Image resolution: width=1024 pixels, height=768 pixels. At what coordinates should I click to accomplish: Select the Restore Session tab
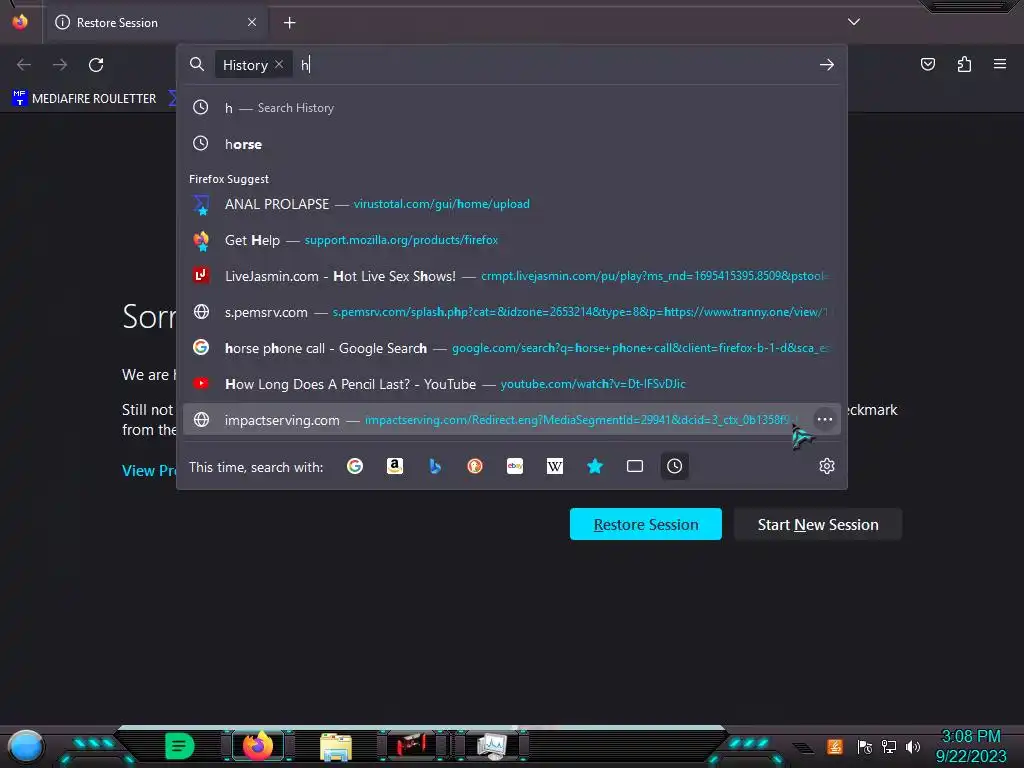click(156, 22)
